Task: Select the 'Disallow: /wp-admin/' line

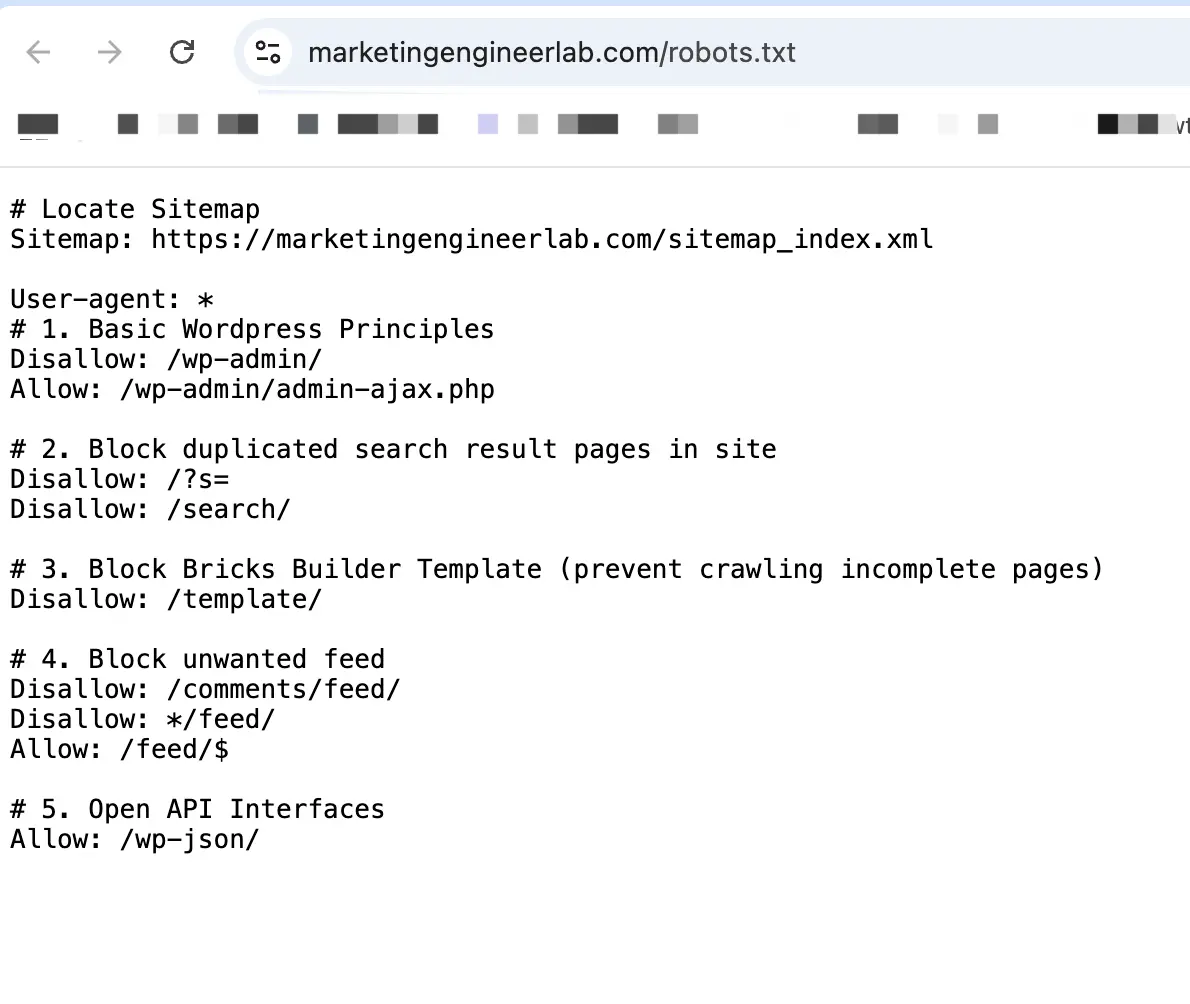Action: click(165, 359)
